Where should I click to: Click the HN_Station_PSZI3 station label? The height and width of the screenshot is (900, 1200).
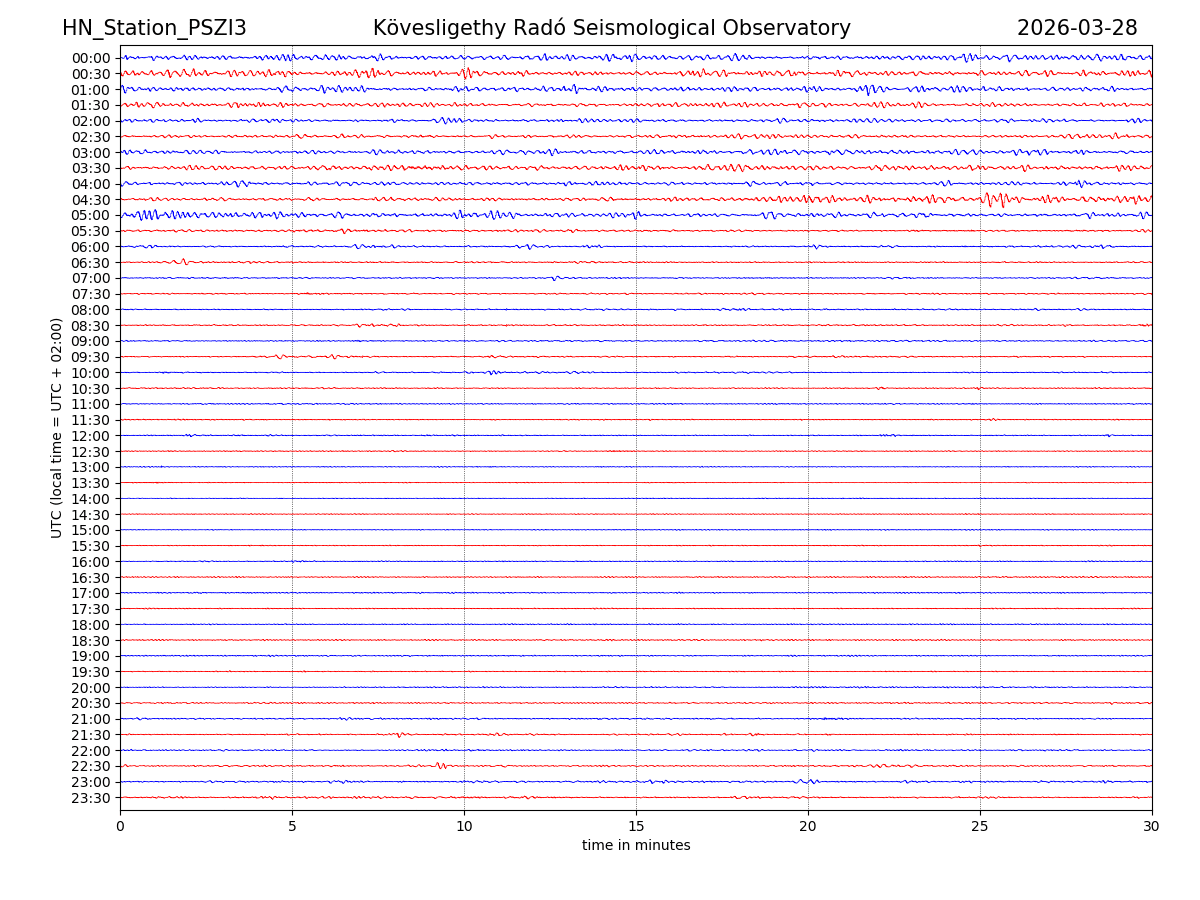154,29
